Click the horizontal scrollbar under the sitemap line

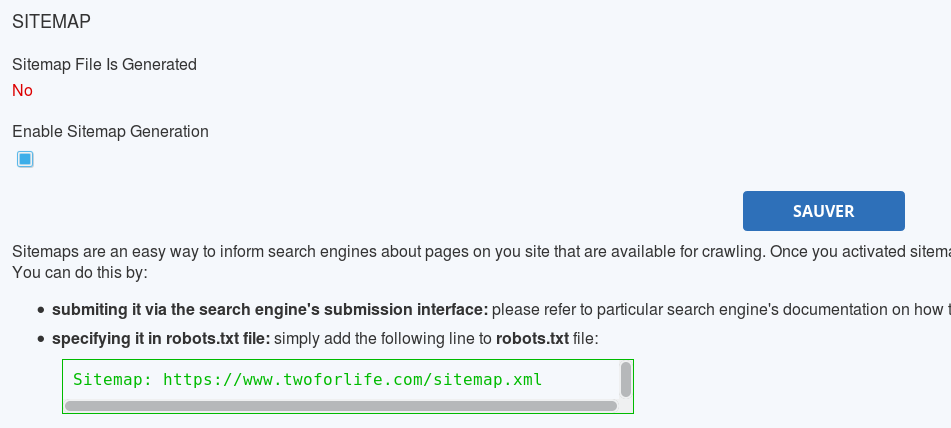(x=340, y=406)
